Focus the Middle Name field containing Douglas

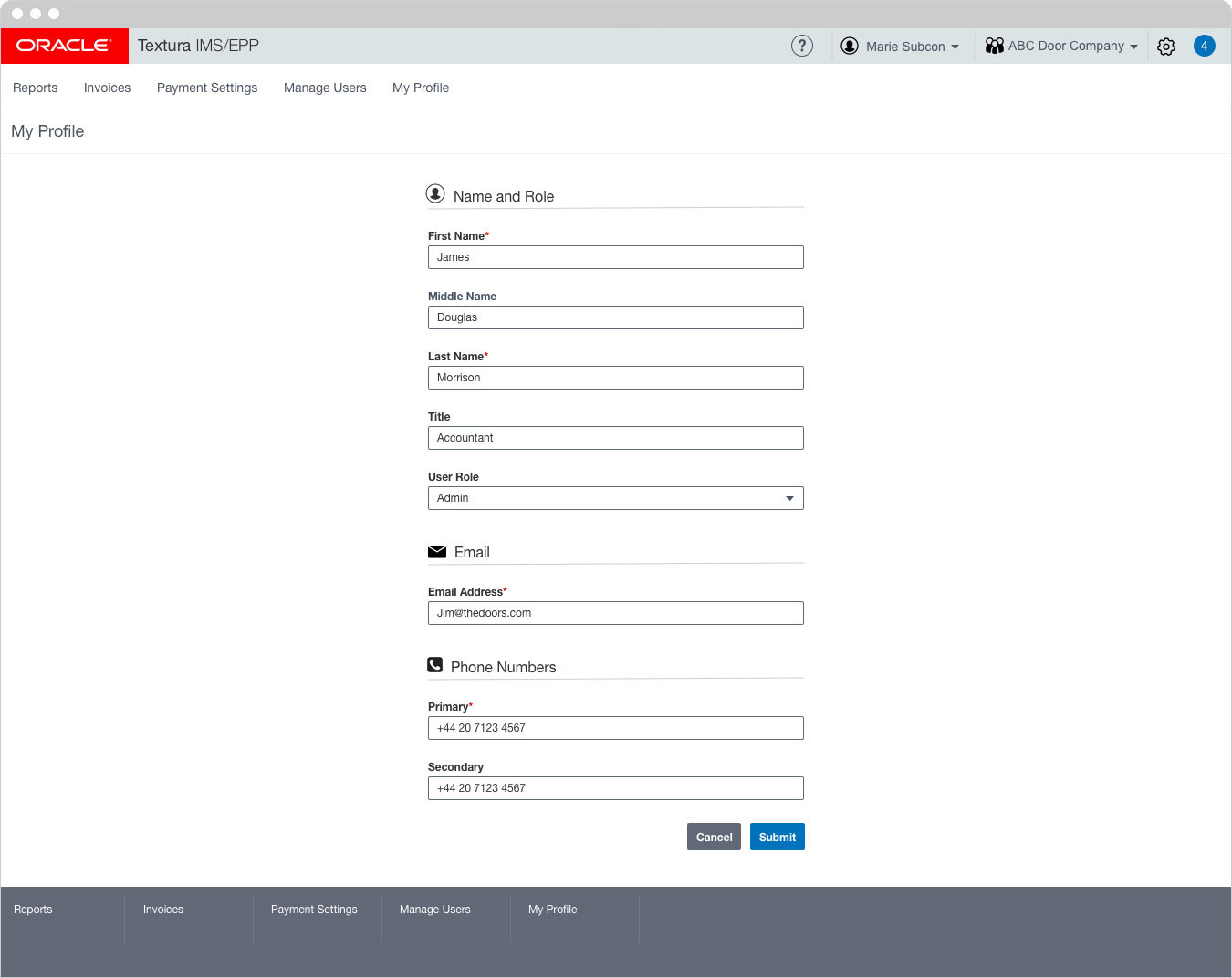[x=615, y=317]
